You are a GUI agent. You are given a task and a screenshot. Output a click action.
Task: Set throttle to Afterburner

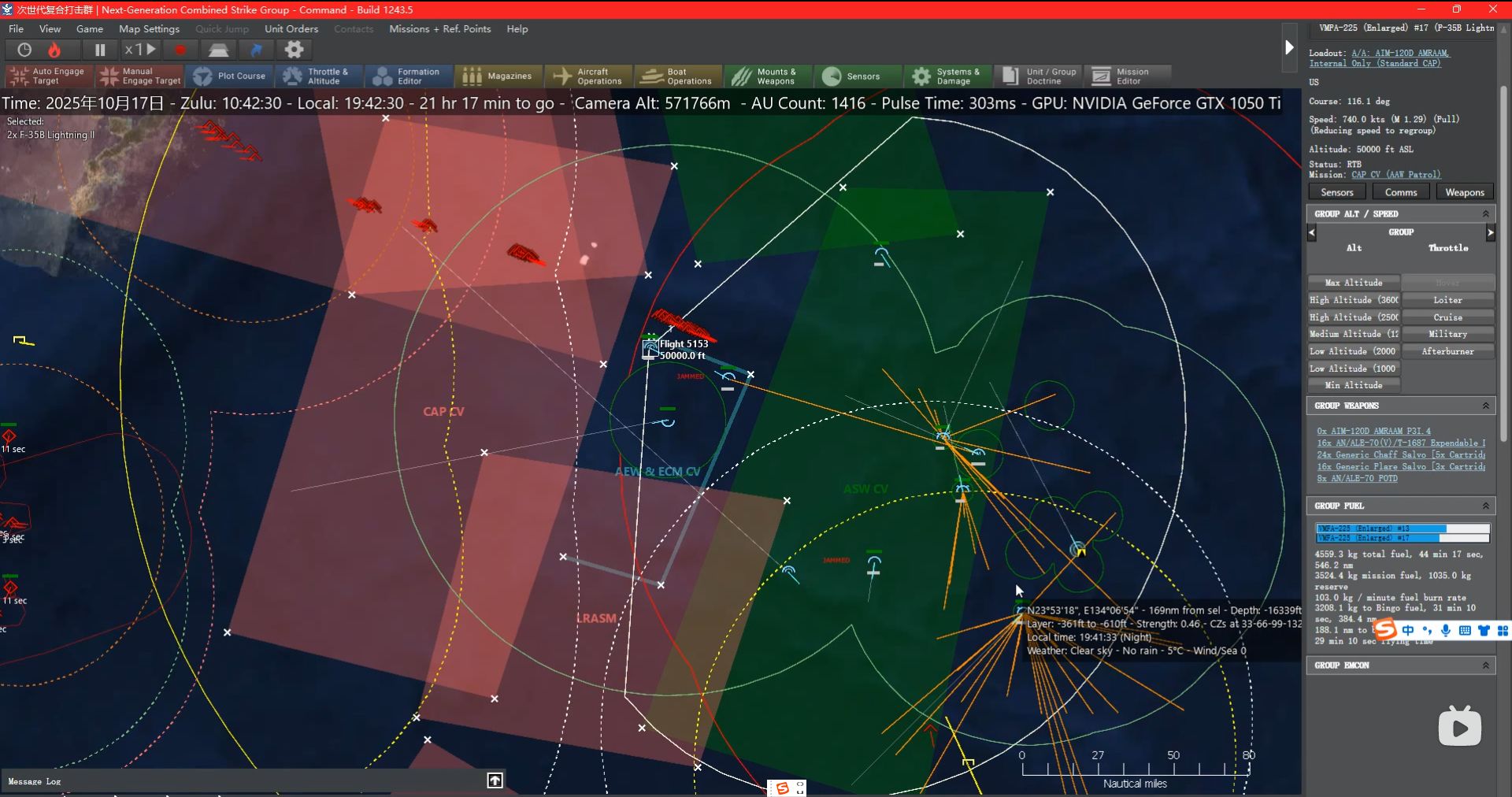coord(1447,351)
